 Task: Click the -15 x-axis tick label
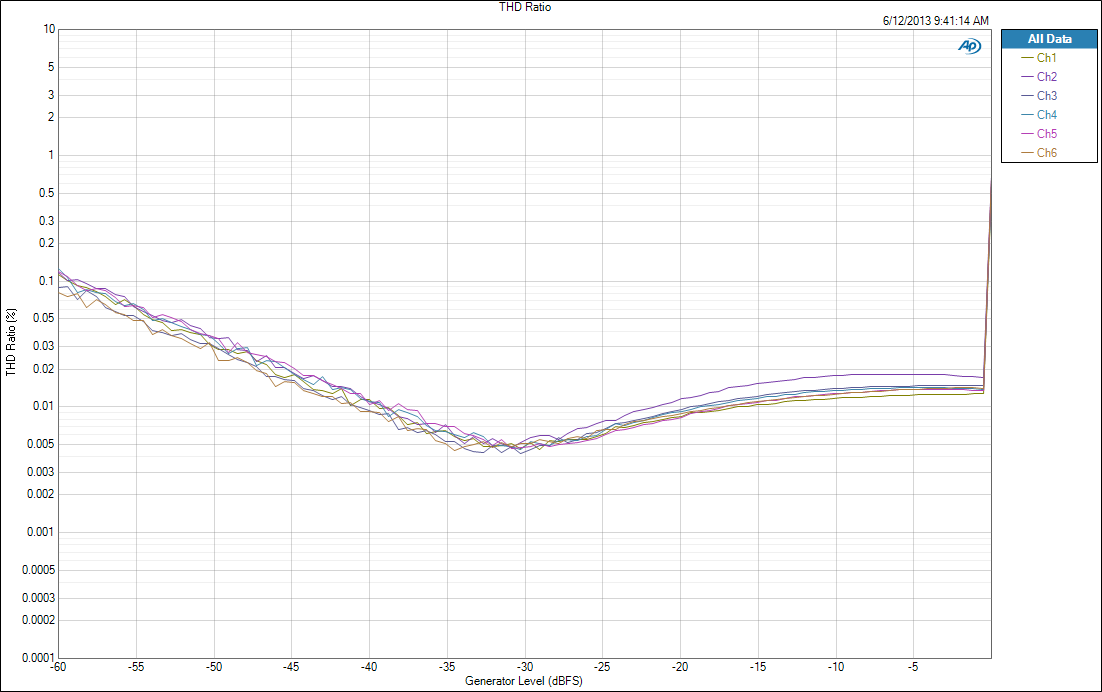(x=758, y=667)
